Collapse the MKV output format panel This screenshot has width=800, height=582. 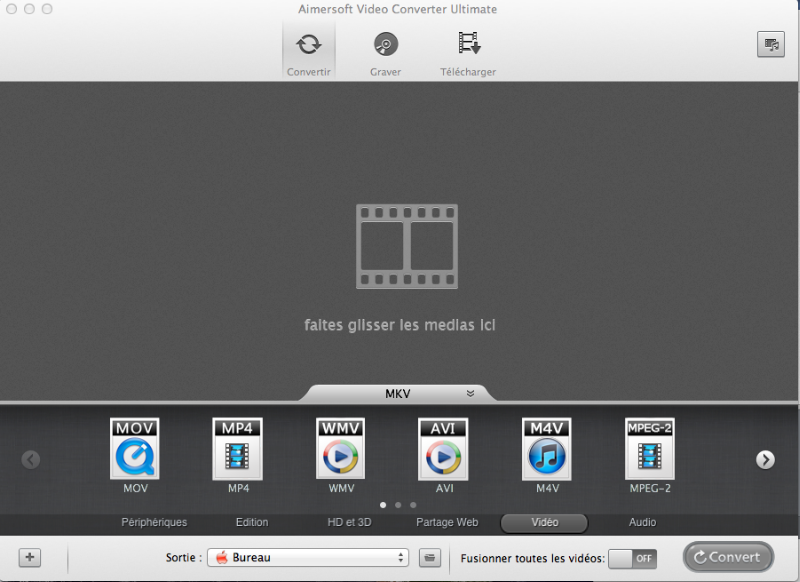click(x=470, y=393)
